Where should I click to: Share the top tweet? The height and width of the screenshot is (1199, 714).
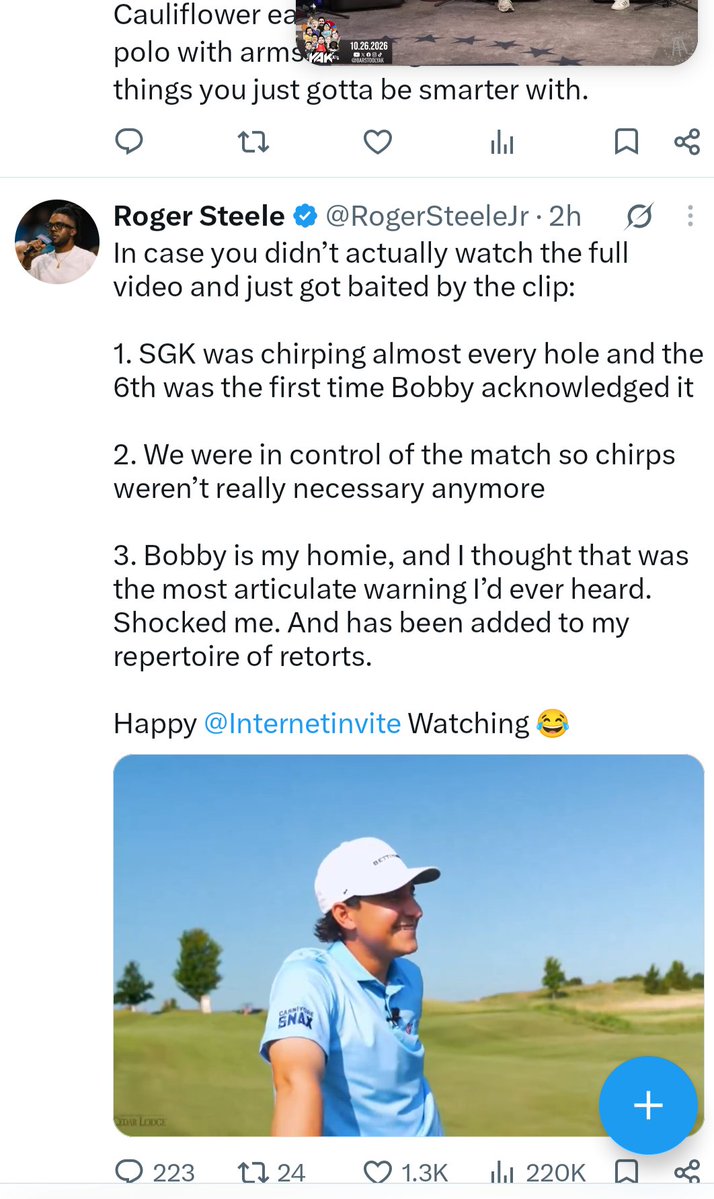[x=686, y=141]
